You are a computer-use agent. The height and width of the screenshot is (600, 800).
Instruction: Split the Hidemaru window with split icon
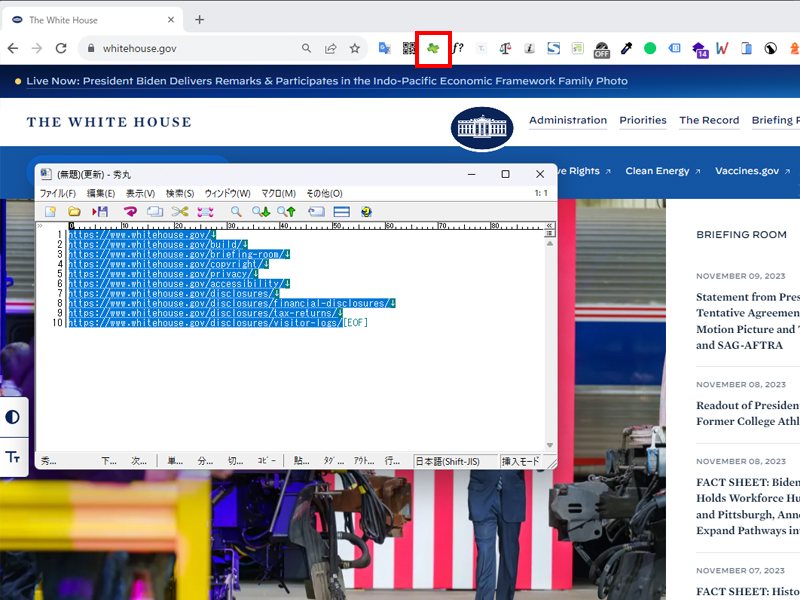click(341, 212)
